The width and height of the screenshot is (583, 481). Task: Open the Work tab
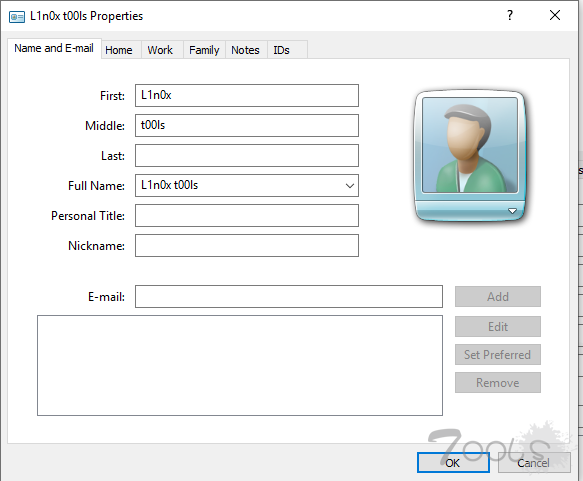(160, 50)
